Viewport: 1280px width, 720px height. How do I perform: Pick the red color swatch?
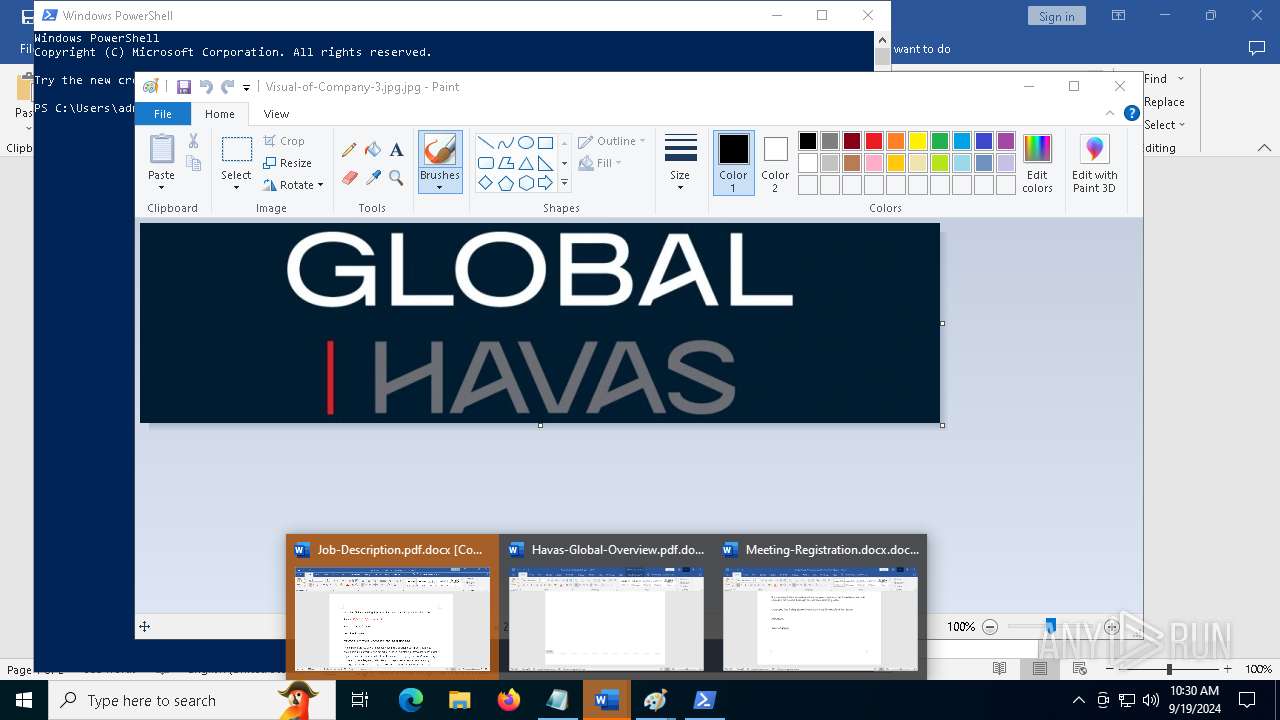point(874,141)
